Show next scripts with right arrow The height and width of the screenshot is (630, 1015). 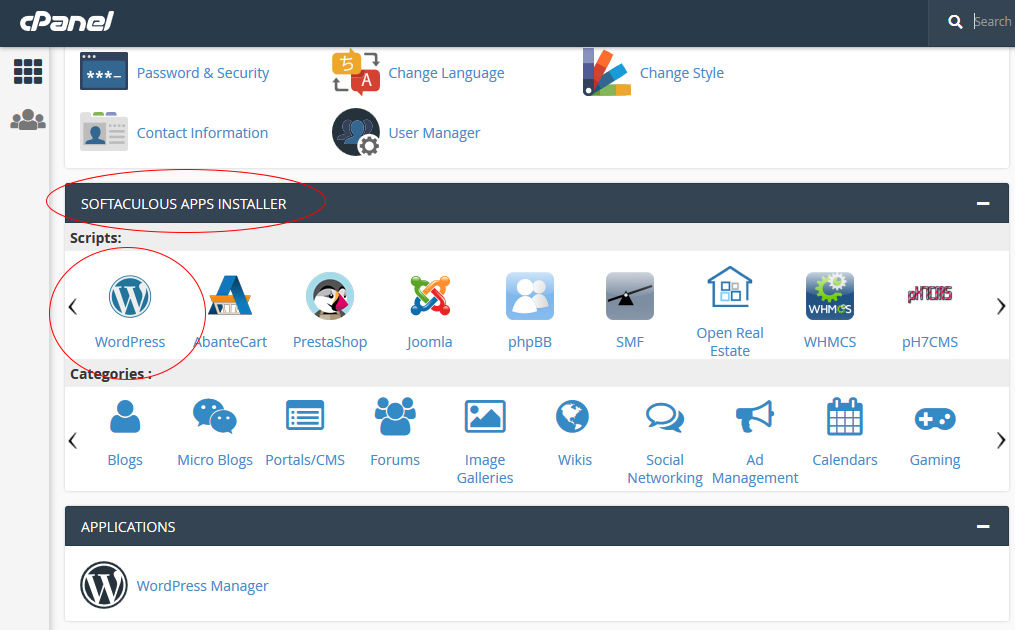coord(1001,306)
